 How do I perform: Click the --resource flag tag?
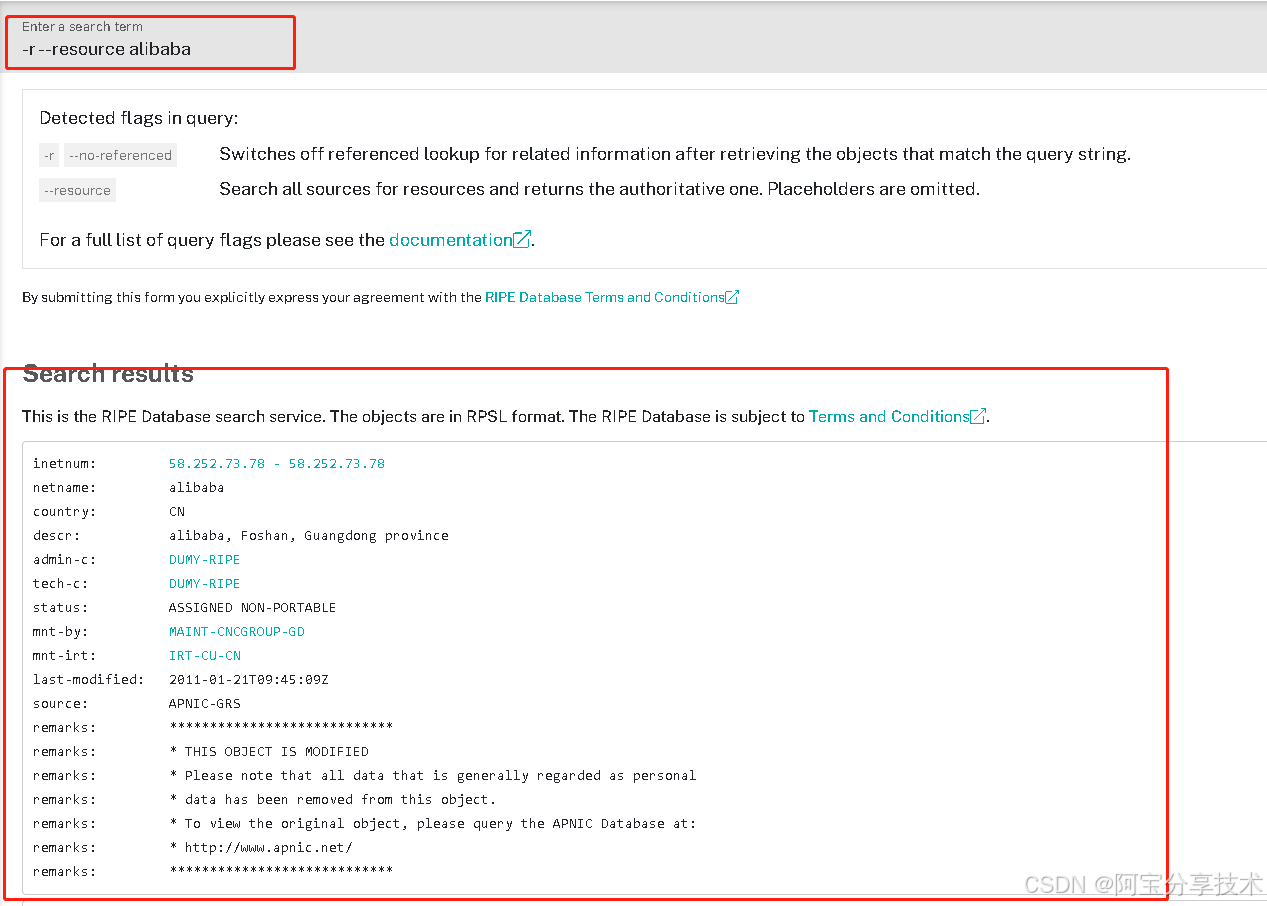(x=78, y=190)
